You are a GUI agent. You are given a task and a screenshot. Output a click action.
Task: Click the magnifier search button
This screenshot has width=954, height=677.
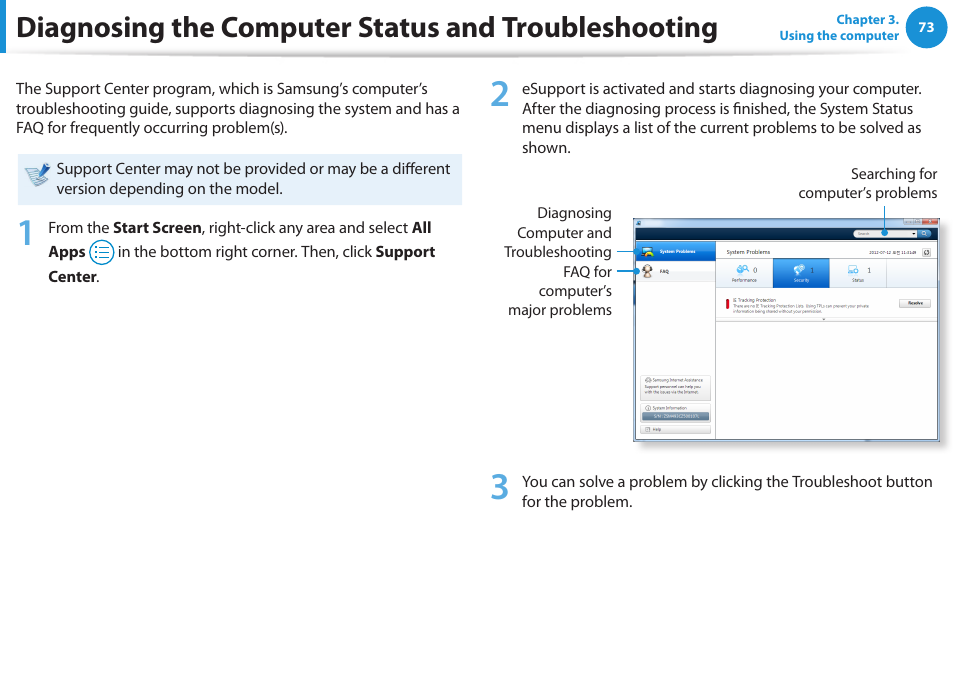point(924,234)
